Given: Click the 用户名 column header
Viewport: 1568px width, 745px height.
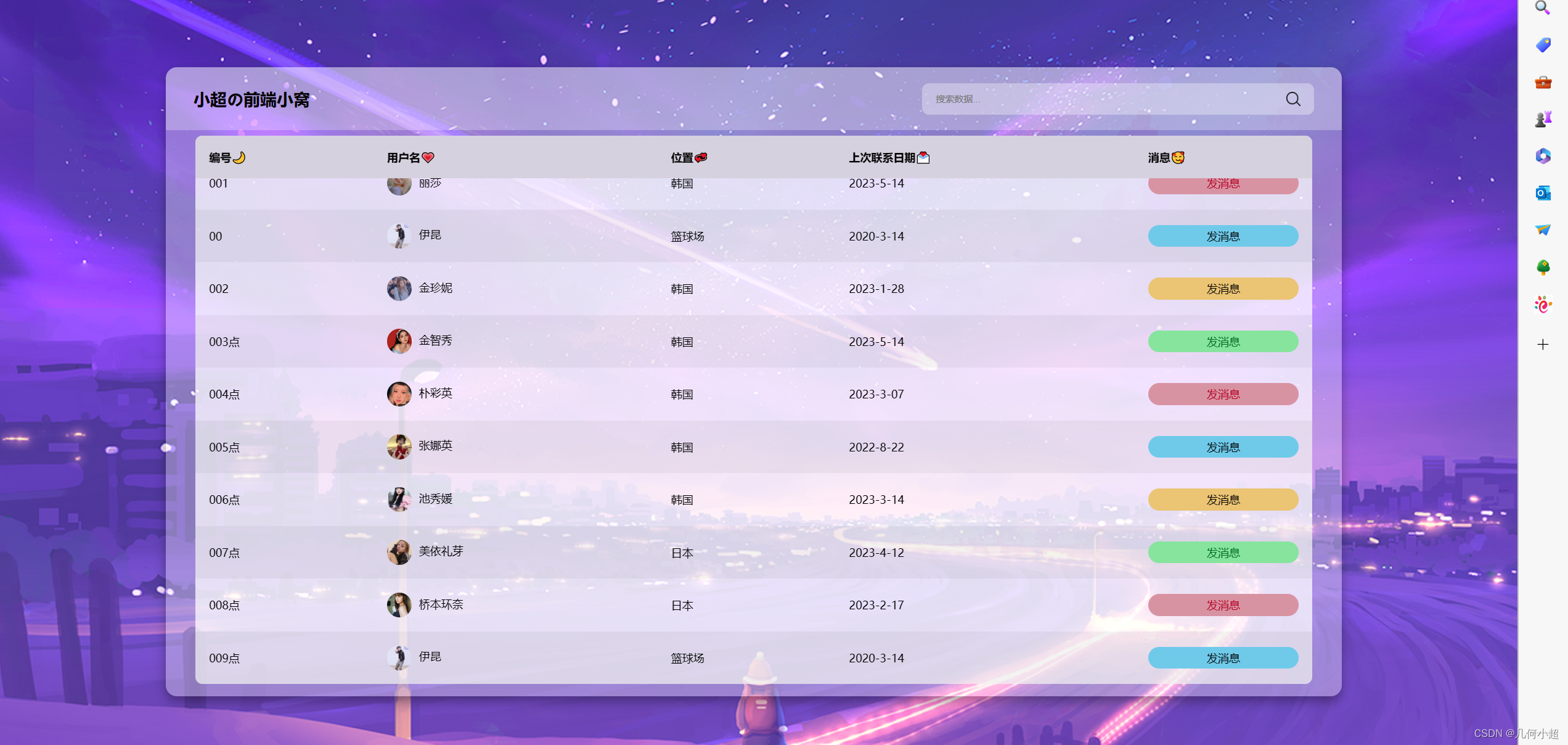Looking at the screenshot, I should coord(410,158).
